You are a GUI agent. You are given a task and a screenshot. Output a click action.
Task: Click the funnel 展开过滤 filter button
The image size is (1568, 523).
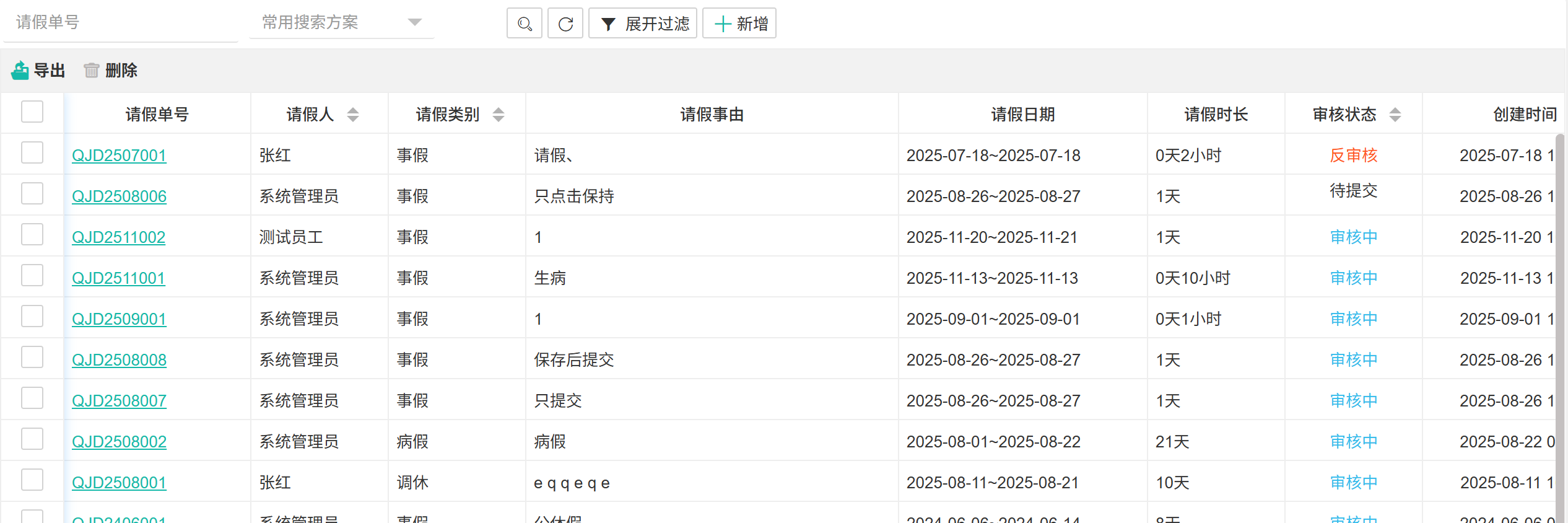coord(642,24)
